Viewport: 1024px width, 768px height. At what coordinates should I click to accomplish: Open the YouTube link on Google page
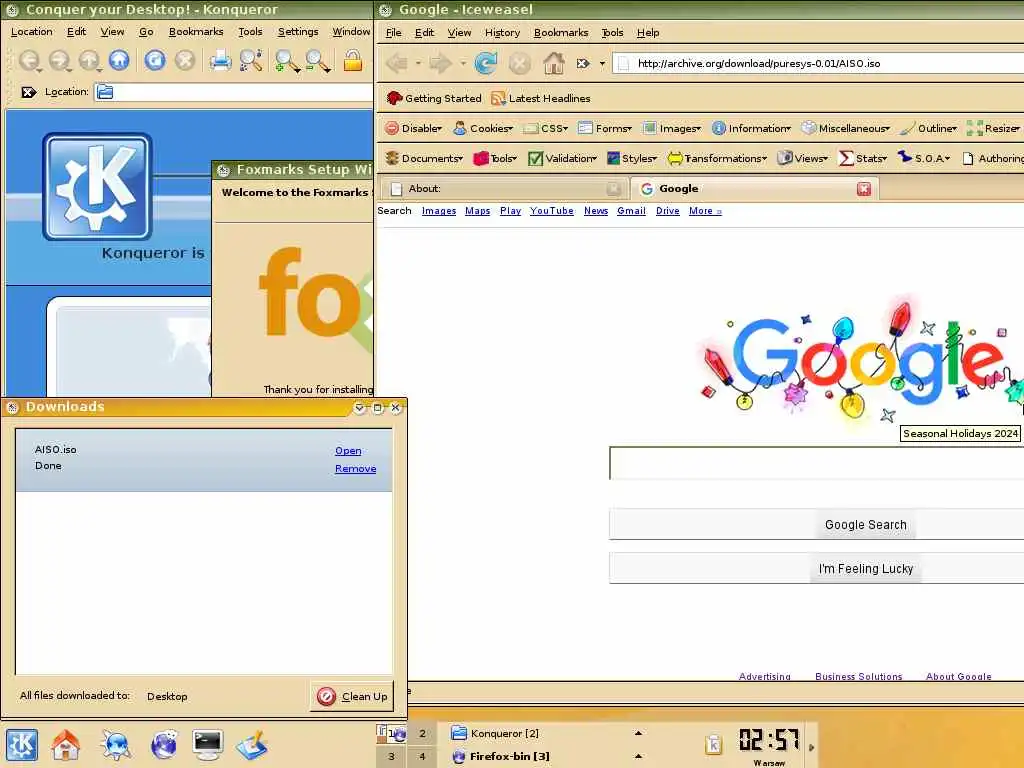(x=551, y=211)
